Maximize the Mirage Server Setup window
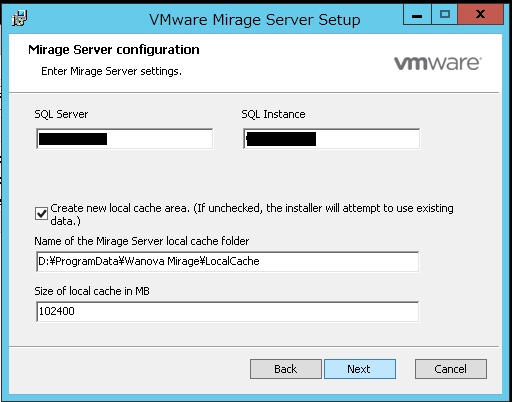 click(445, 15)
